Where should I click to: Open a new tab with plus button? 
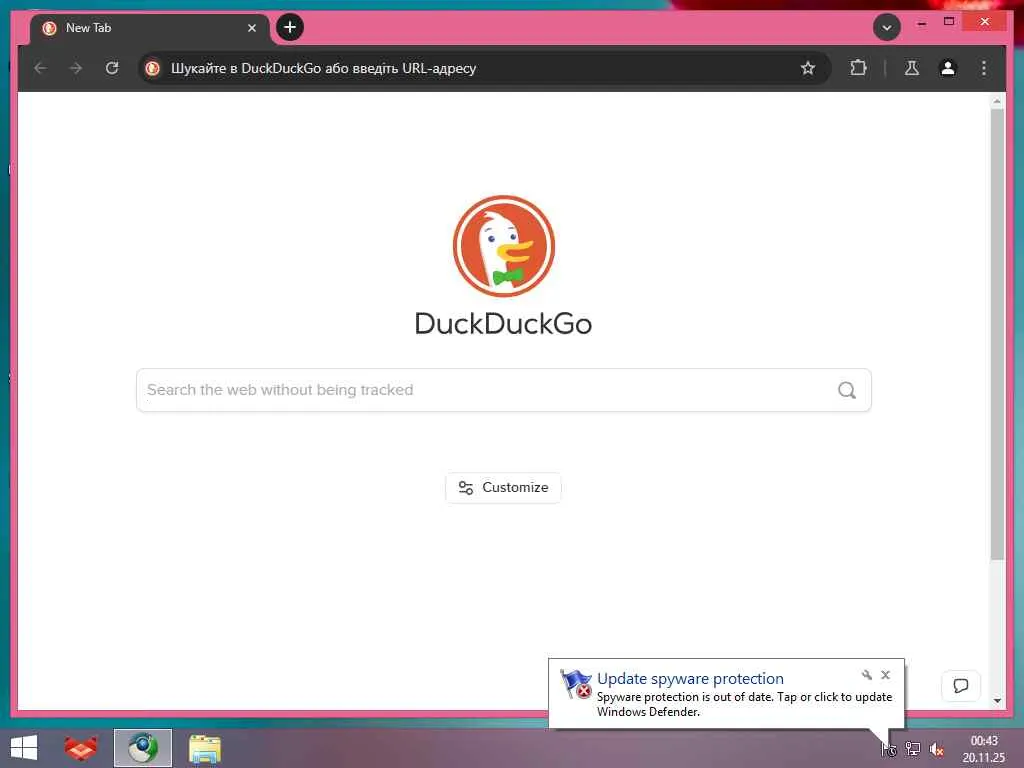click(x=290, y=27)
